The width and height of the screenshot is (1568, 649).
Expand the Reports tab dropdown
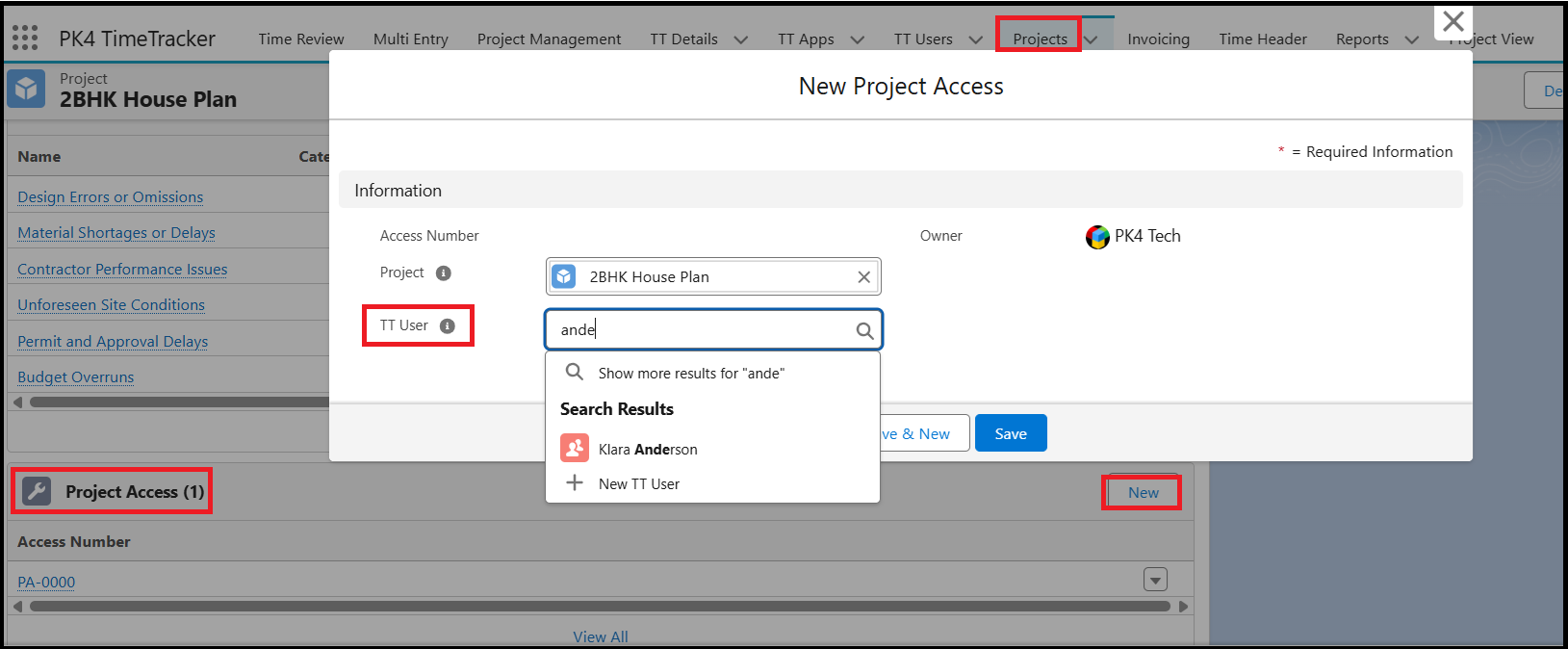tap(1411, 39)
